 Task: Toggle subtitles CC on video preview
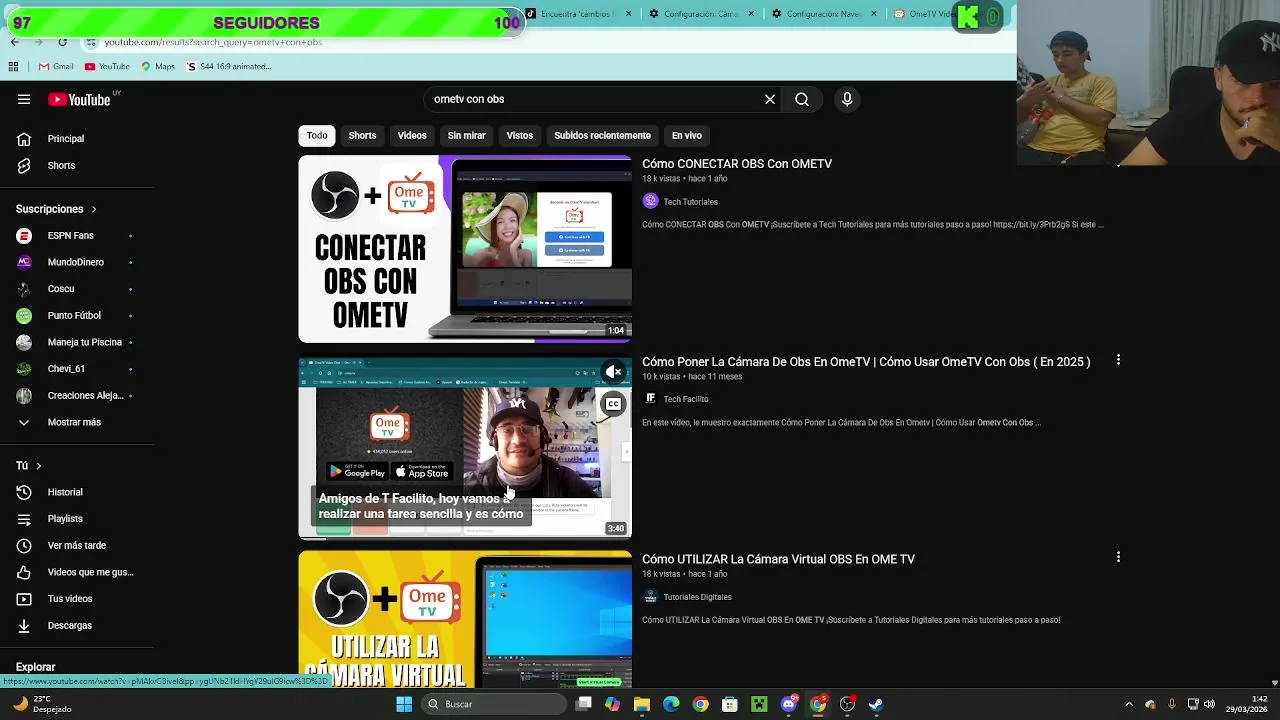click(x=613, y=404)
